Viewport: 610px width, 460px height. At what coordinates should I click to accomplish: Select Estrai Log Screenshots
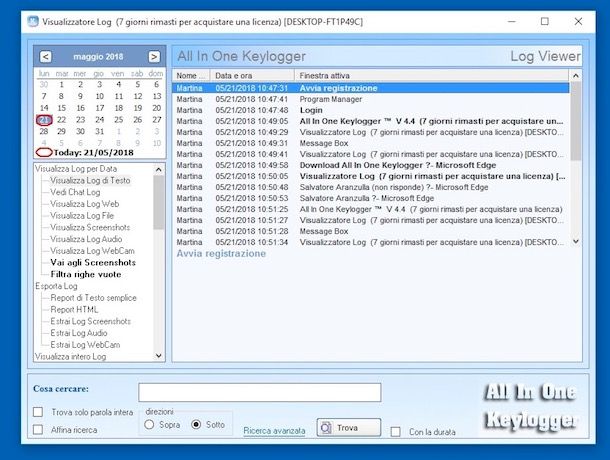90,321
